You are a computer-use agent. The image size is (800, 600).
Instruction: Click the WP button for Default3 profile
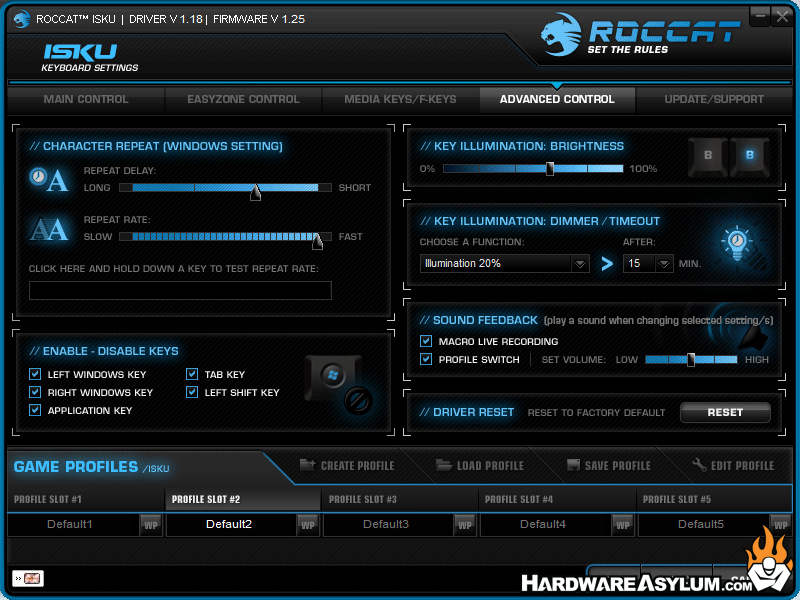[465, 524]
